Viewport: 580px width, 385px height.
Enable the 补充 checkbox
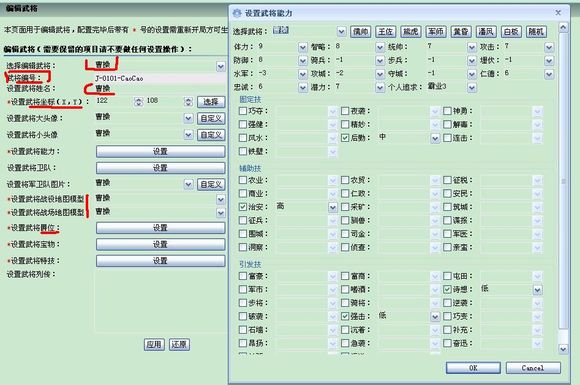pos(447,330)
